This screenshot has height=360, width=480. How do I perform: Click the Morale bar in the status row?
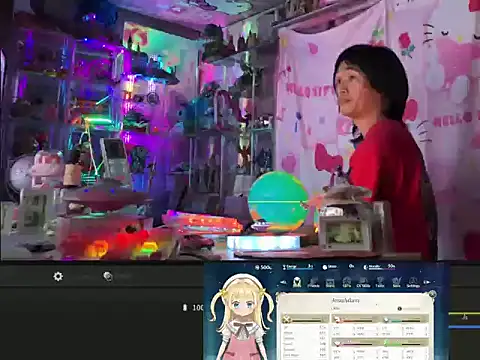tap(379, 267)
